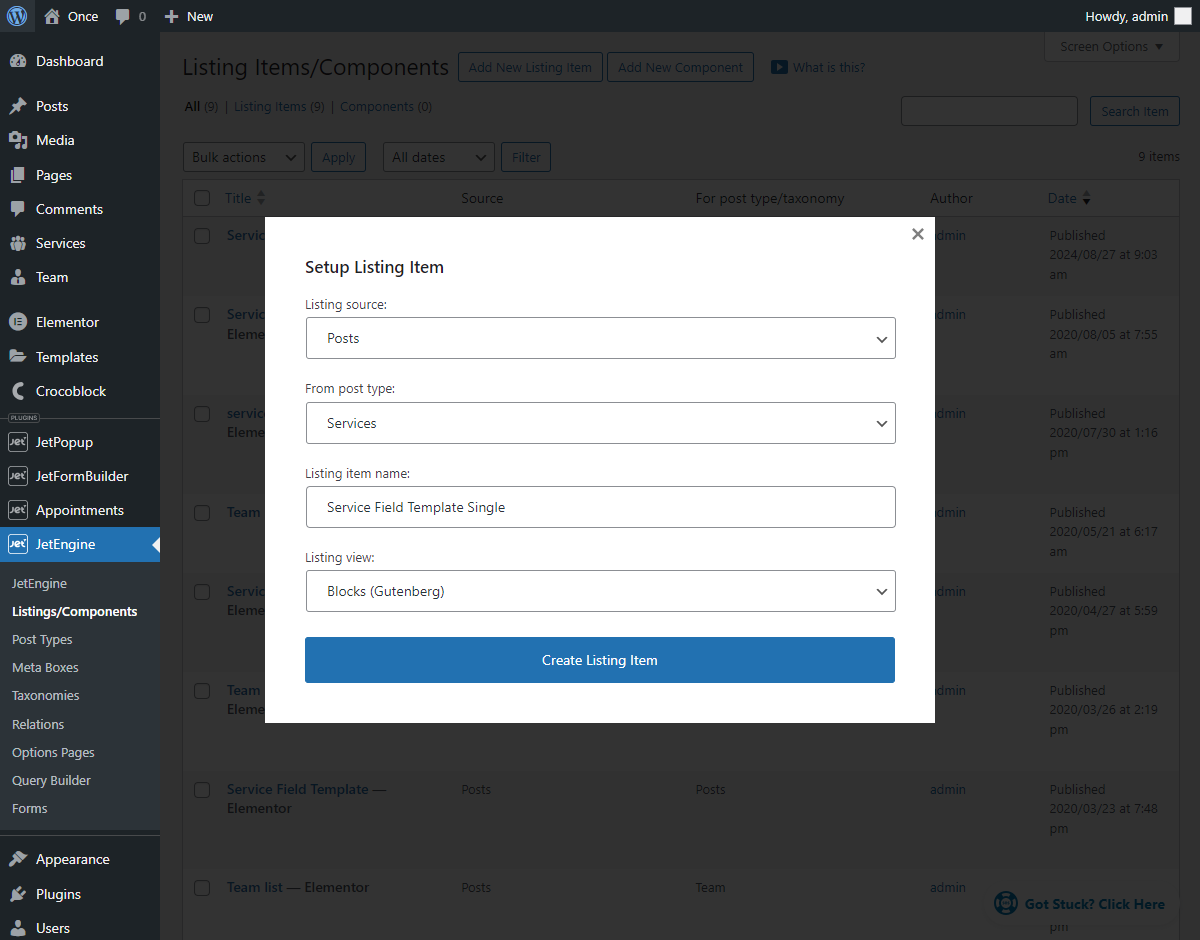The image size is (1200, 940).
Task: Open the Screen Options menu
Action: [1111, 46]
